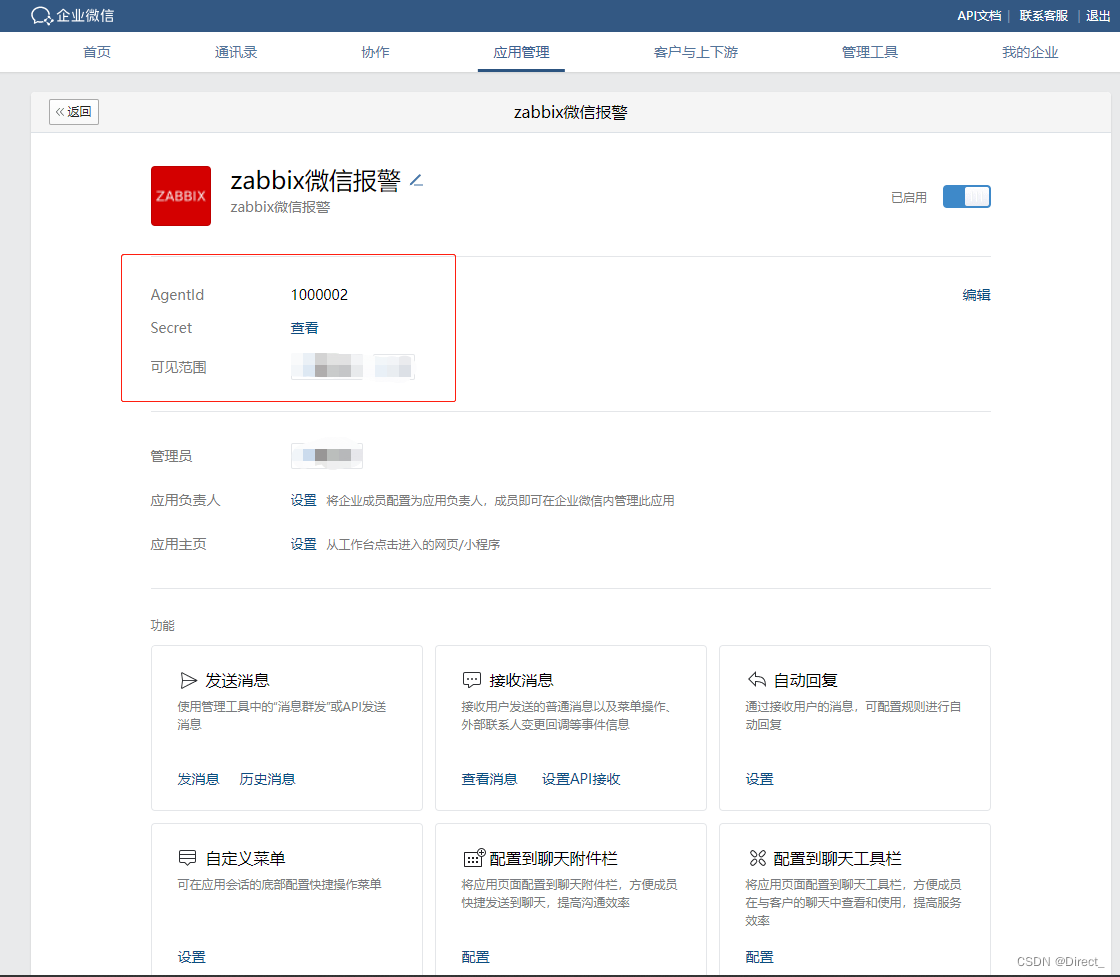Click the 返回 back button
1120x977 pixels.
[x=74, y=112]
